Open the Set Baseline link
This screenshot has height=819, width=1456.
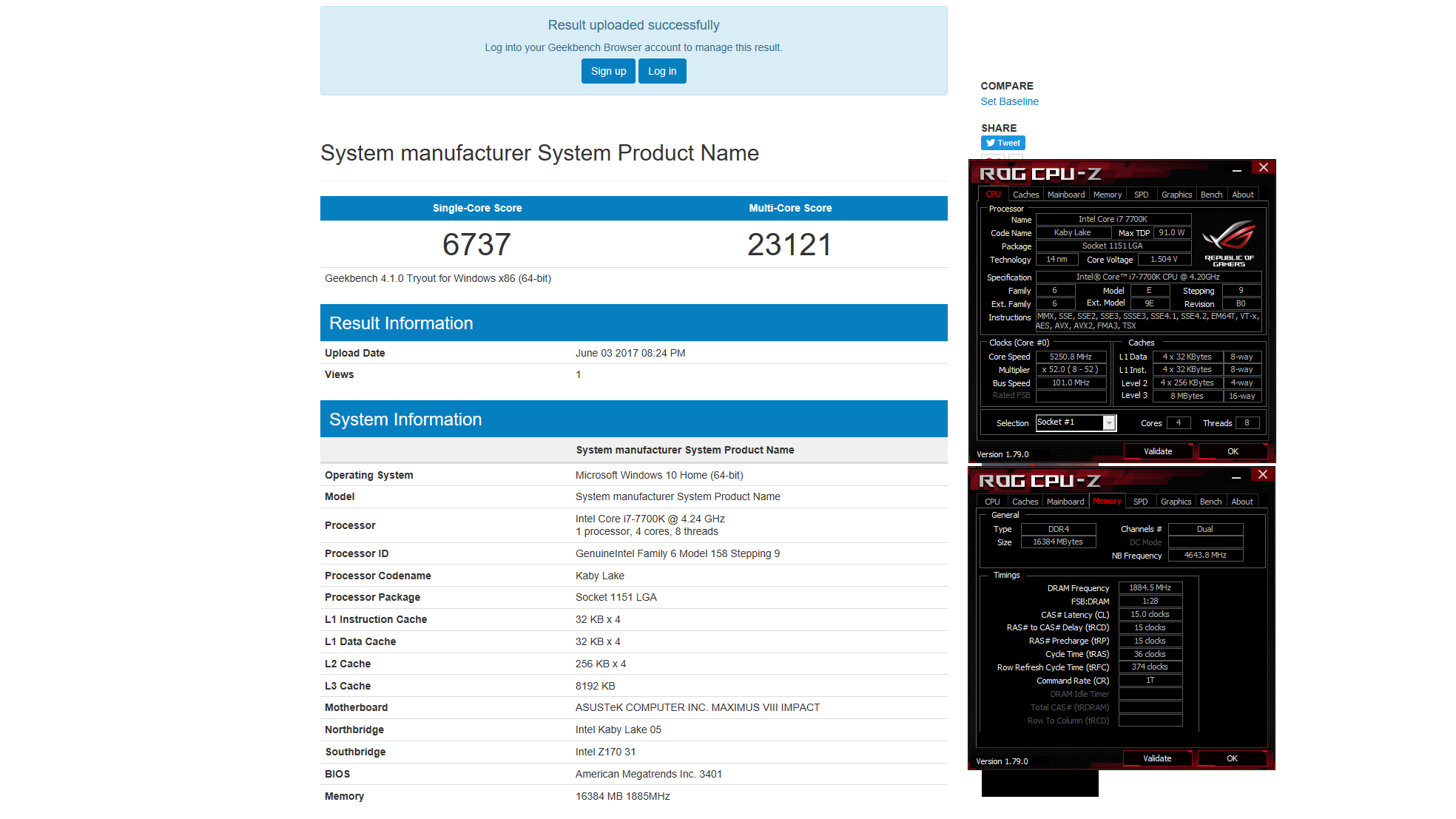point(1009,101)
